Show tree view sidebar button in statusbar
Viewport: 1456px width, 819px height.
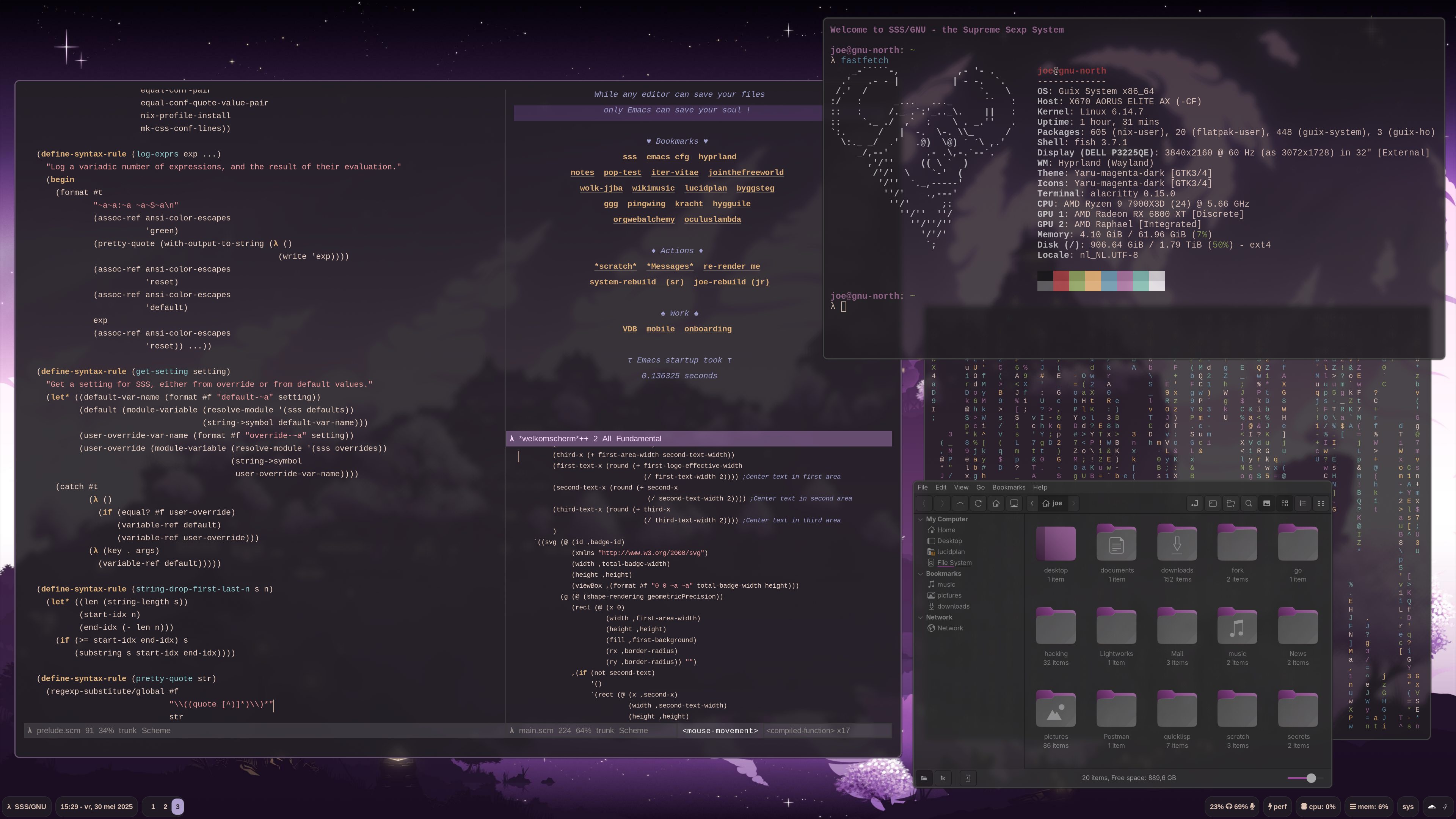[x=943, y=778]
